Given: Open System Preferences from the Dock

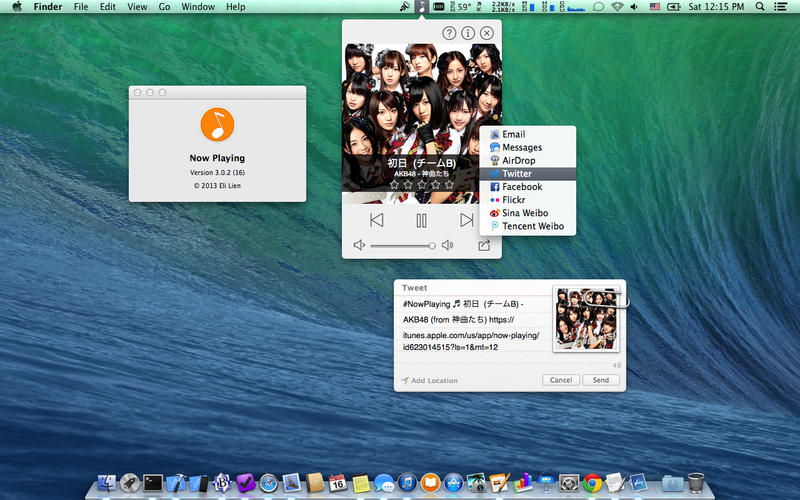Looking at the screenshot, I should coord(569,482).
